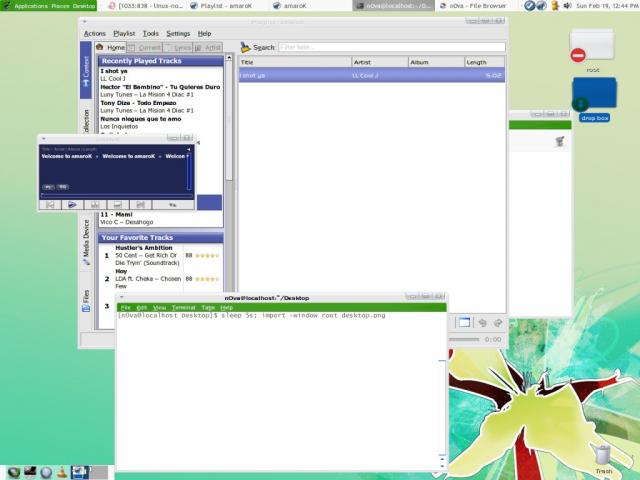This screenshot has height=480, width=640.
Task: Click the pause button in amaroK player
Action: coord(95,204)
